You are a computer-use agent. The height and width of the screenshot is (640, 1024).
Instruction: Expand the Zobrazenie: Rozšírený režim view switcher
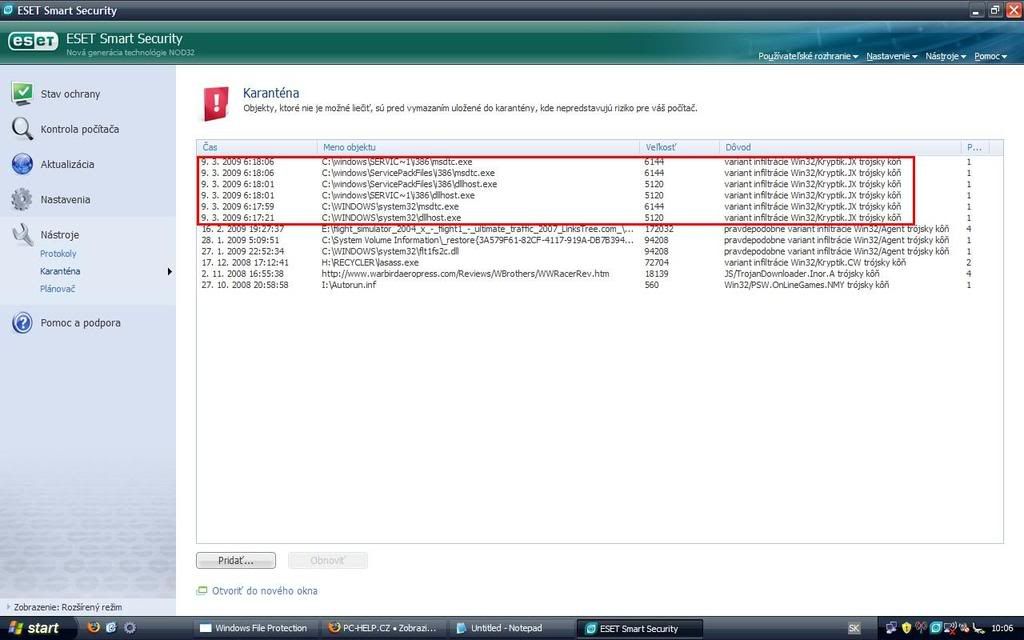pyautogui.click(x=64, y=607)
